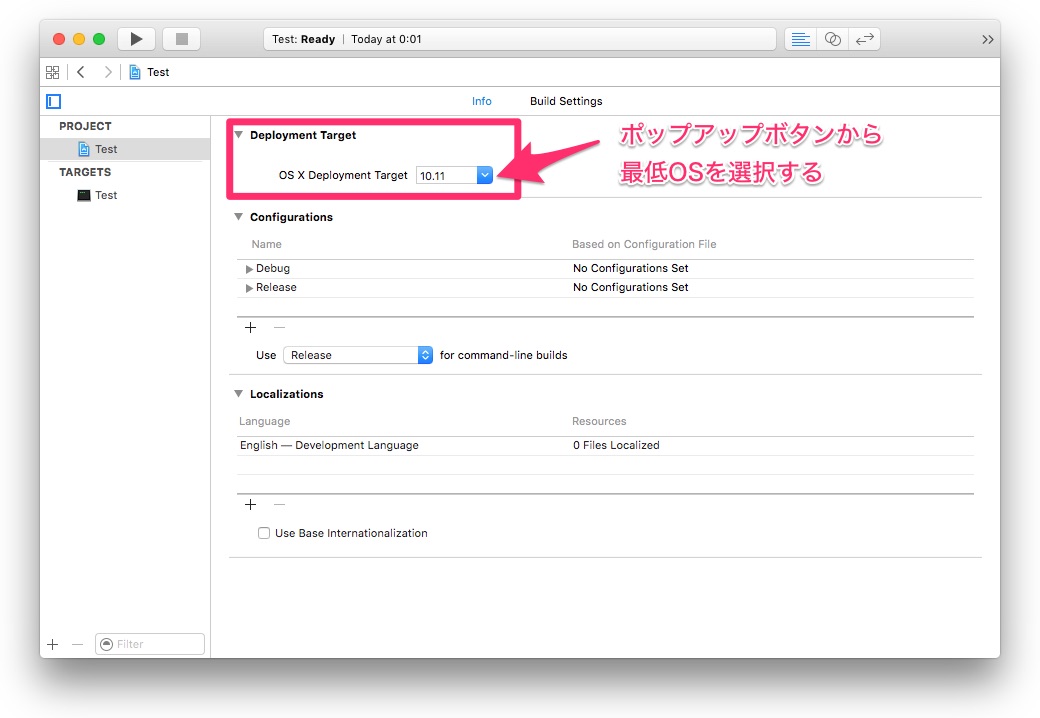Switch to the Info tab
1040x718 pixels.
tap(482, 101)
